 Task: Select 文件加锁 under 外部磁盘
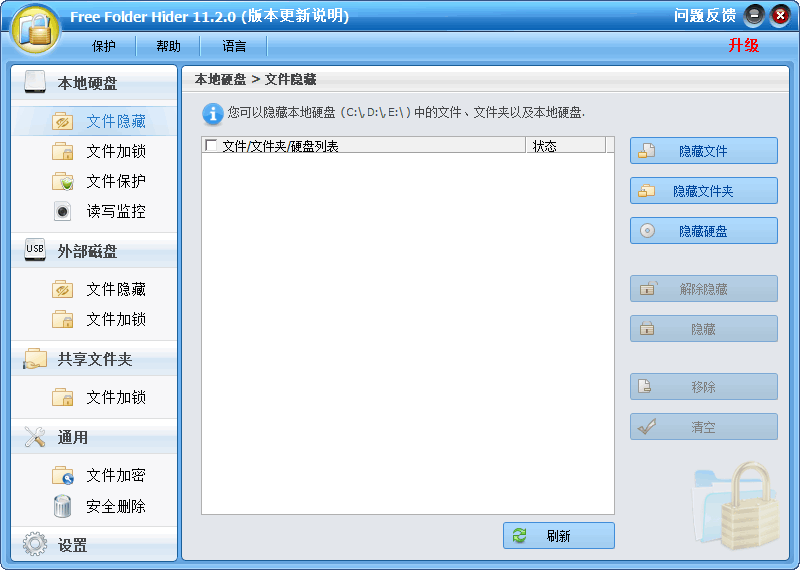point(116,319)
